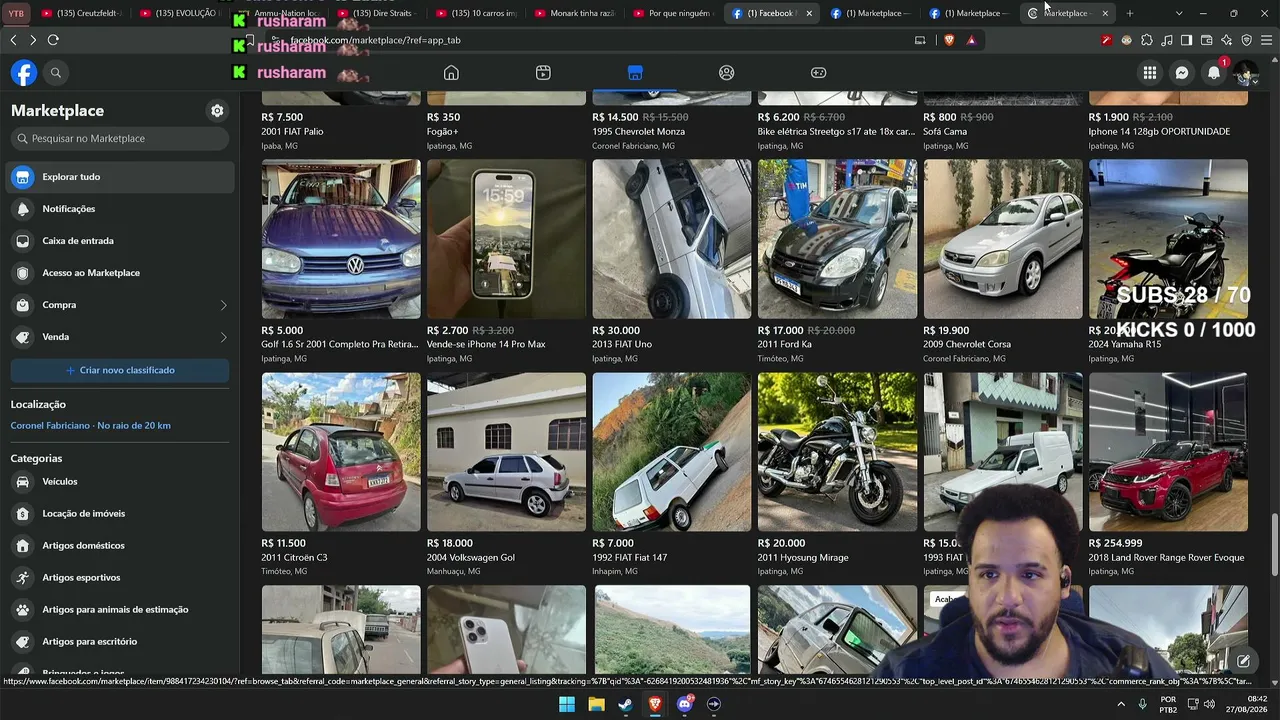1280x720 pixels.
Task: Switch to the Creutzfeldt YouTube tab
Action: [81, 13]
